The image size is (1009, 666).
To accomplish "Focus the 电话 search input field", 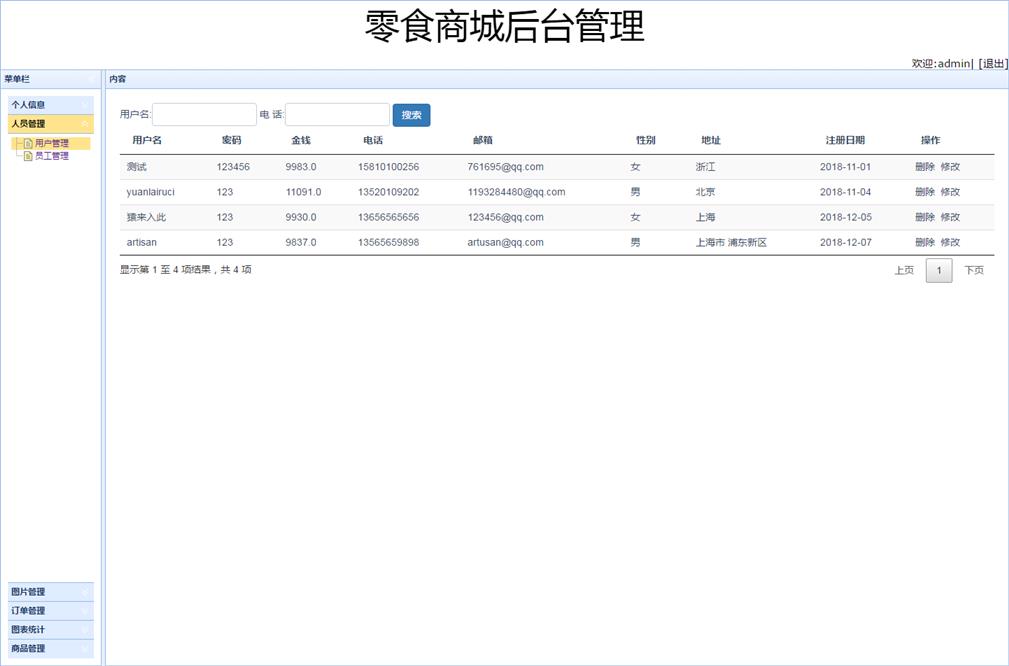I will 337,115.
